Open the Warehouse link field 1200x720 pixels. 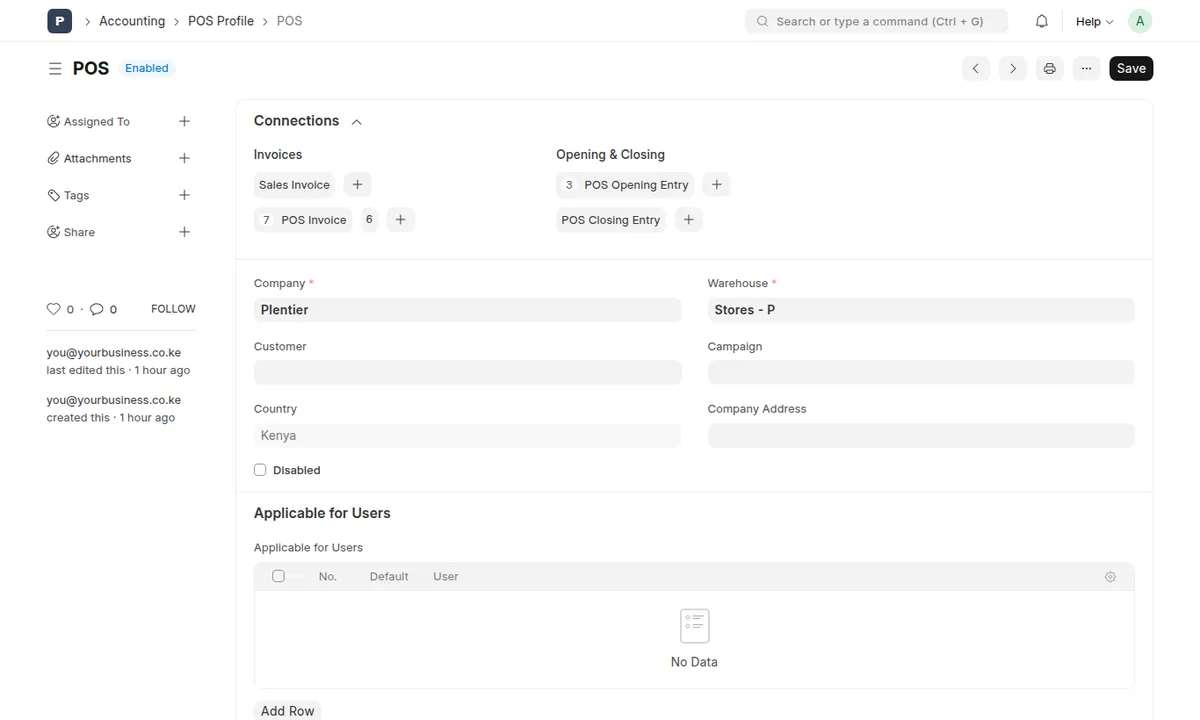921,310
